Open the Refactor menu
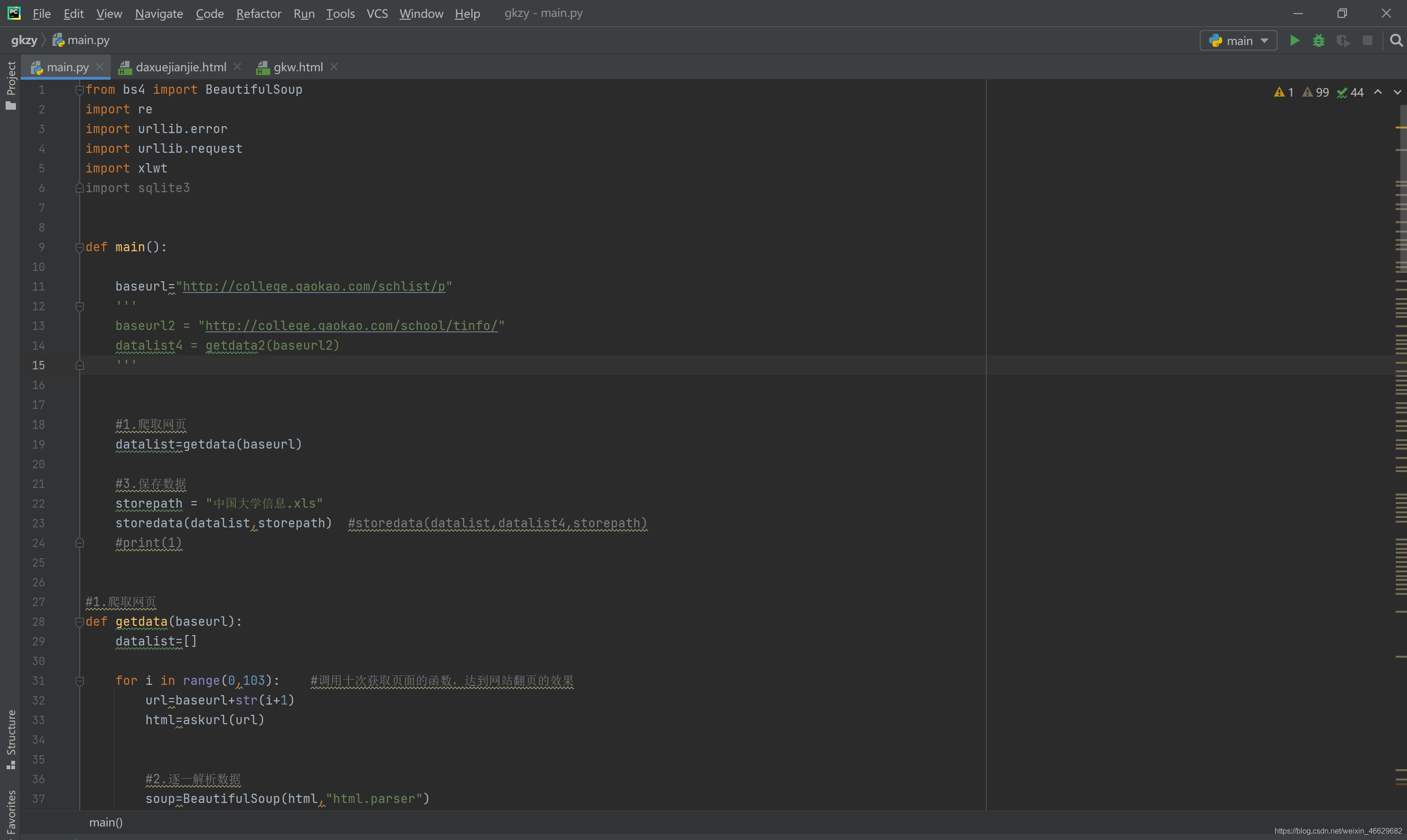 coord(258,13)
